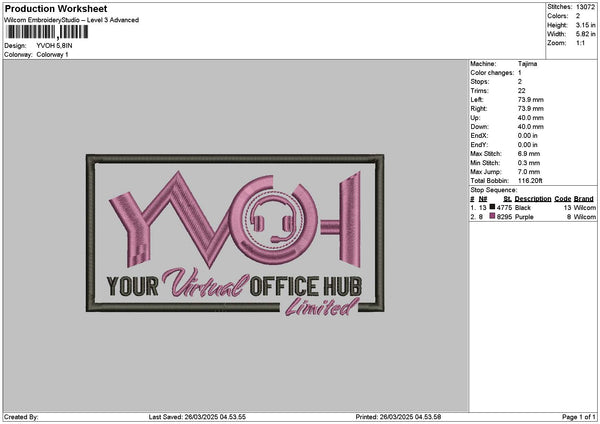The height and width of the screenshot is (424, 600).
Task: Click the black color swatch in stop sequence
Action: click(x=492, y=207)
